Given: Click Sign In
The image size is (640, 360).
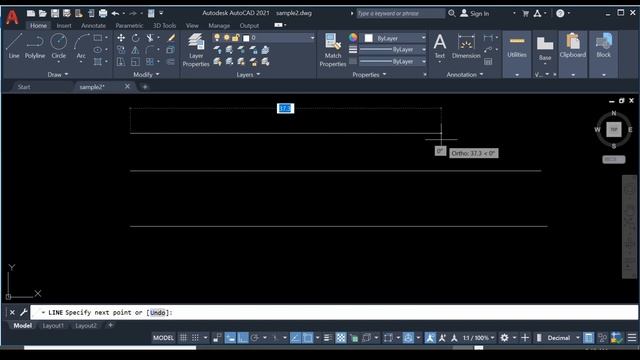Looking at the screenshot, I should click(475, 13).
